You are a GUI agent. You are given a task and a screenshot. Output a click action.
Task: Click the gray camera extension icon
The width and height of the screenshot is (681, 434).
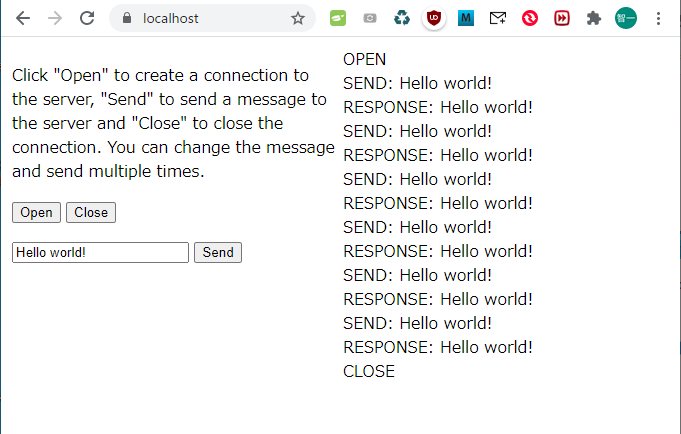point(370,18)
